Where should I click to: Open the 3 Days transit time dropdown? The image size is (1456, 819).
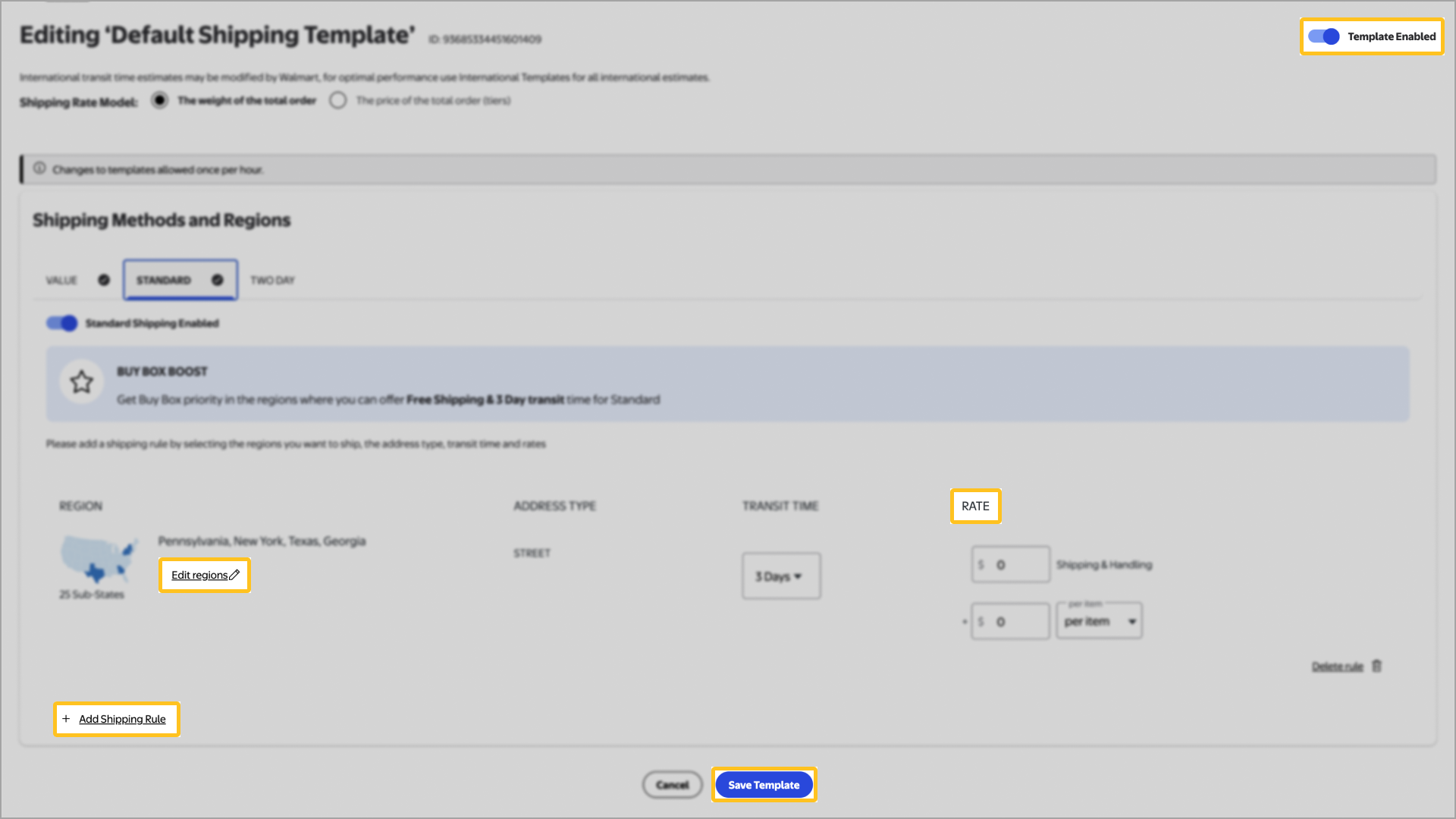[x=780, y=576]
